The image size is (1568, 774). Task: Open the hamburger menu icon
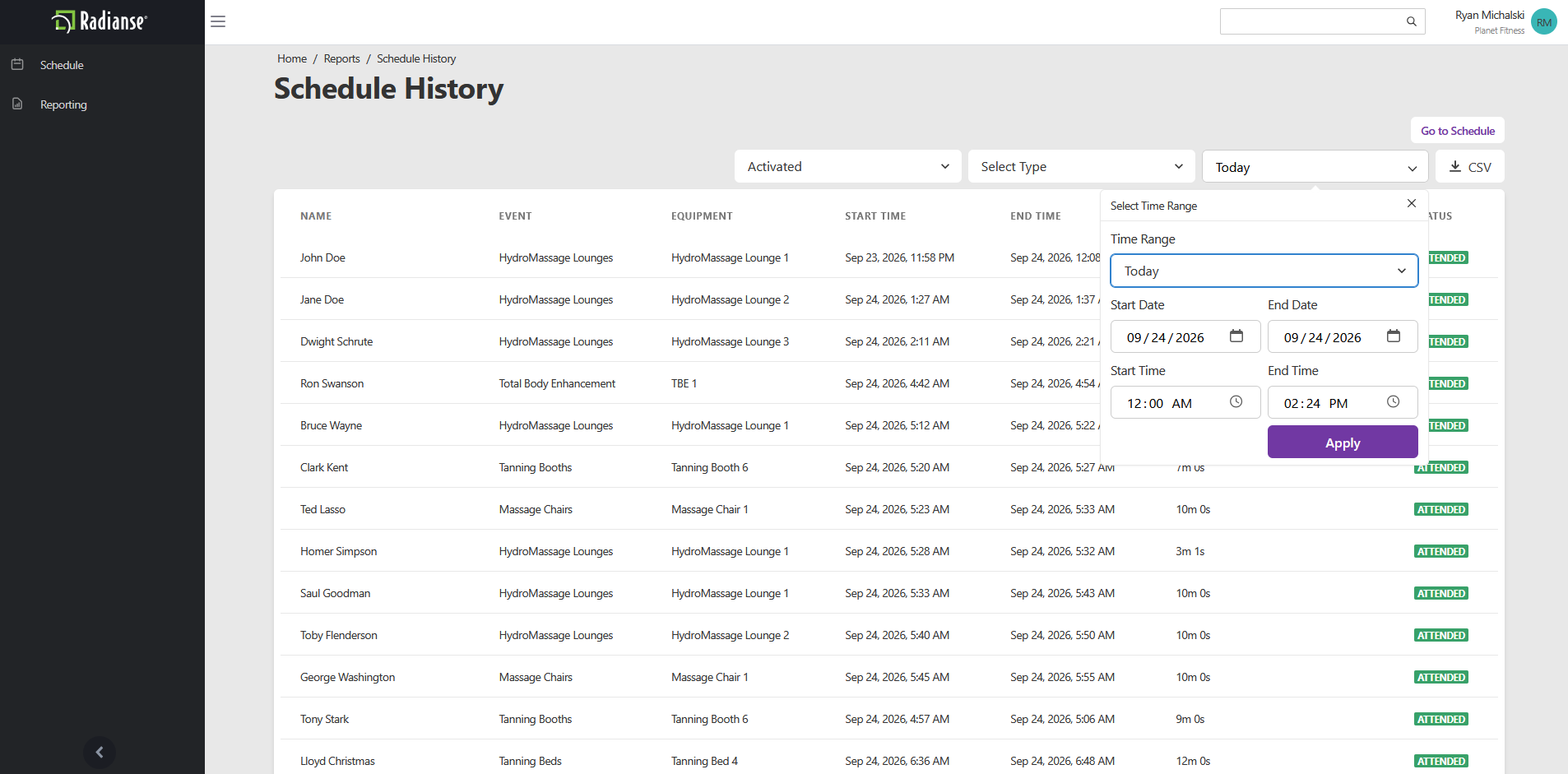point(218,21)
